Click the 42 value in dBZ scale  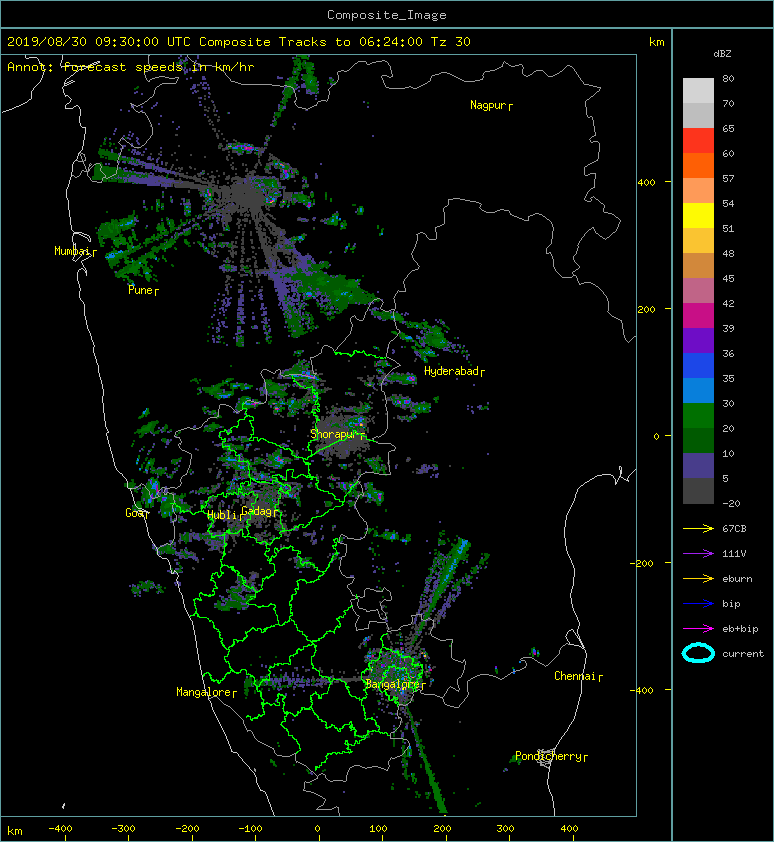(x=728, y=303)
